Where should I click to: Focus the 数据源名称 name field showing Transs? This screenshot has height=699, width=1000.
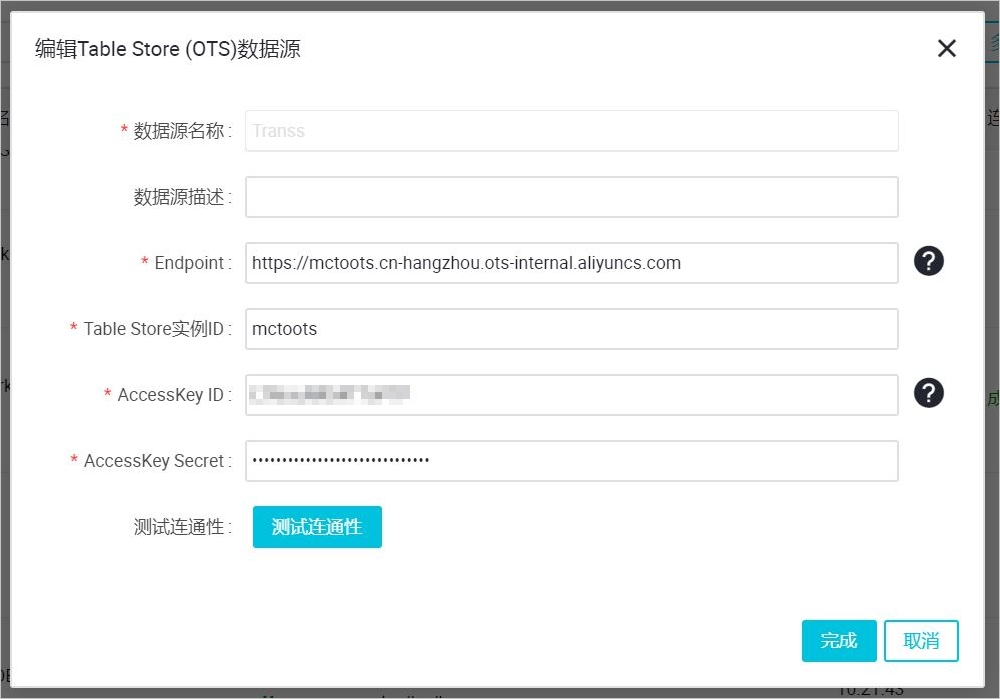pos(571,131)
